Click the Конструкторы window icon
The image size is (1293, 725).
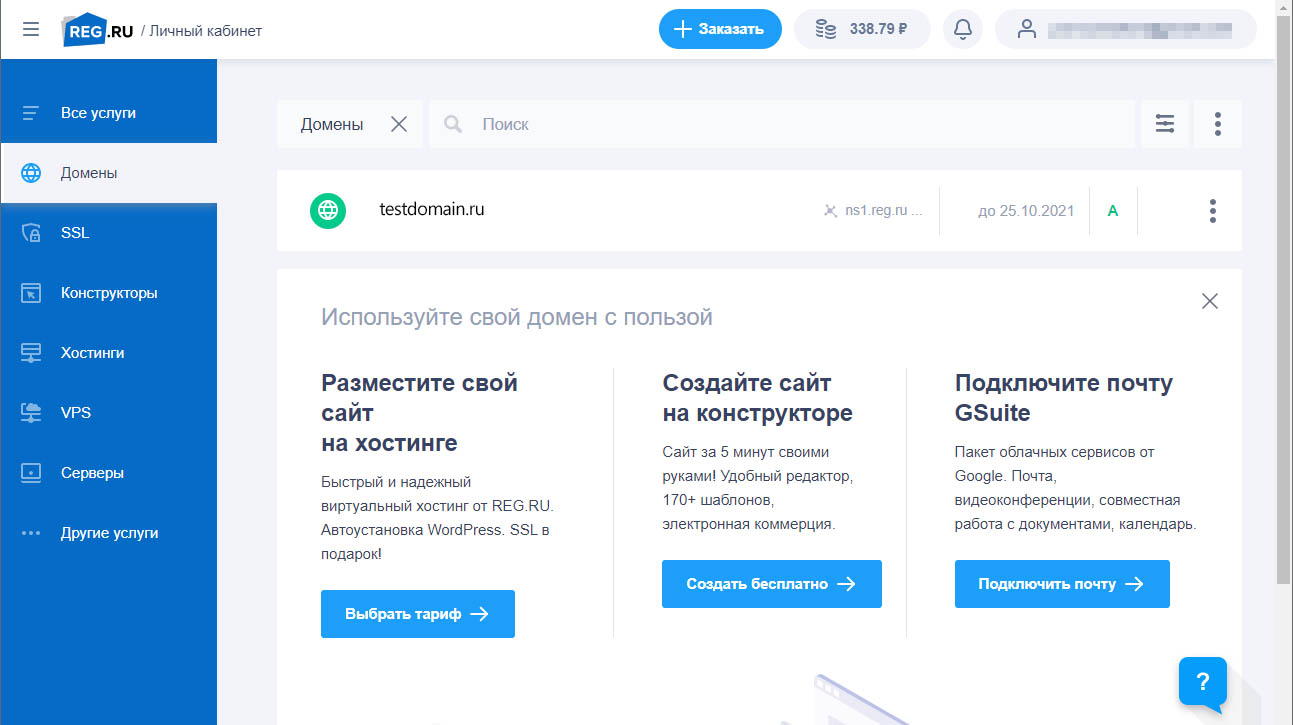click(31, 293)
